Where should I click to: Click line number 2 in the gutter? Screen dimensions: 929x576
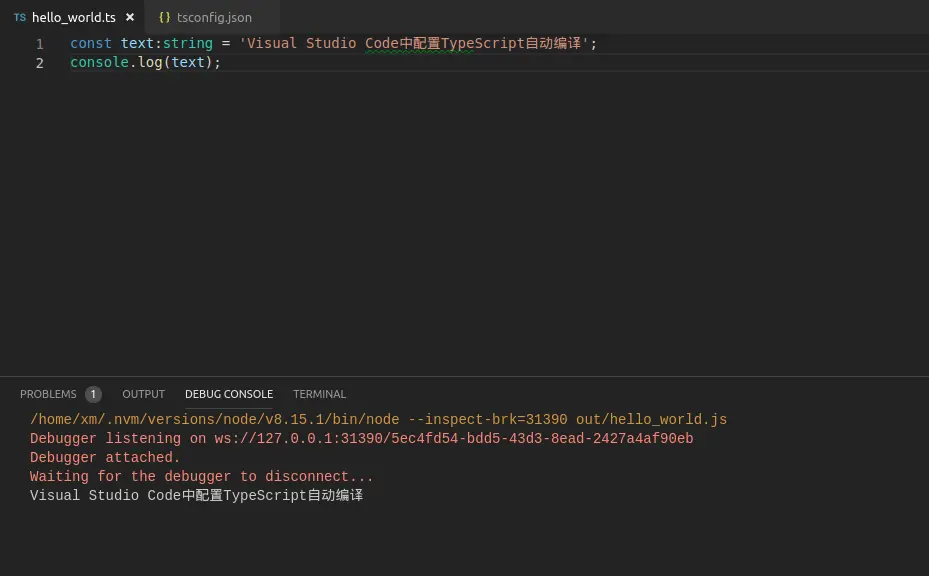point(40,63)
